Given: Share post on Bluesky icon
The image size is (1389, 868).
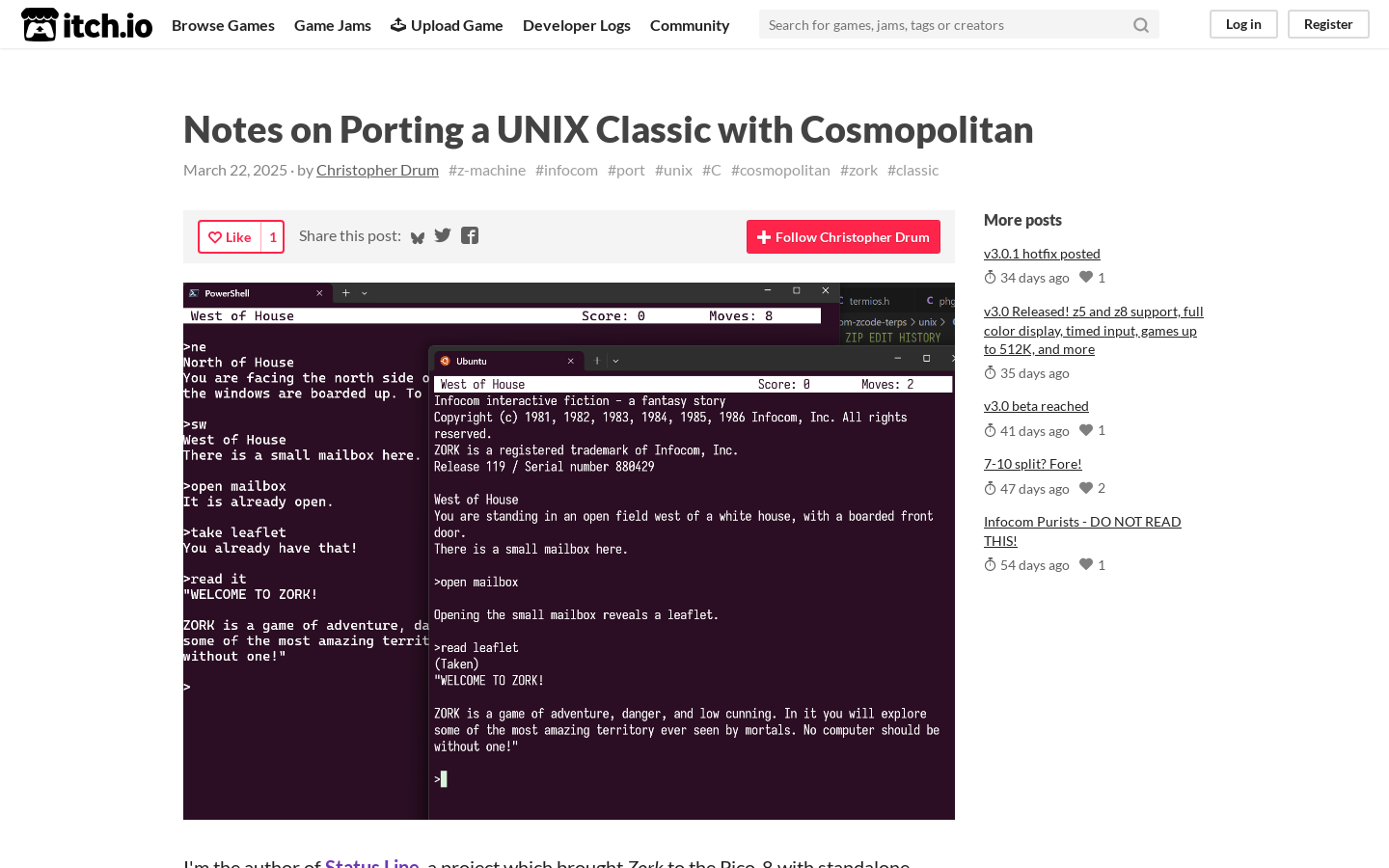Looking at the screenshot, I should click(418, 236).
